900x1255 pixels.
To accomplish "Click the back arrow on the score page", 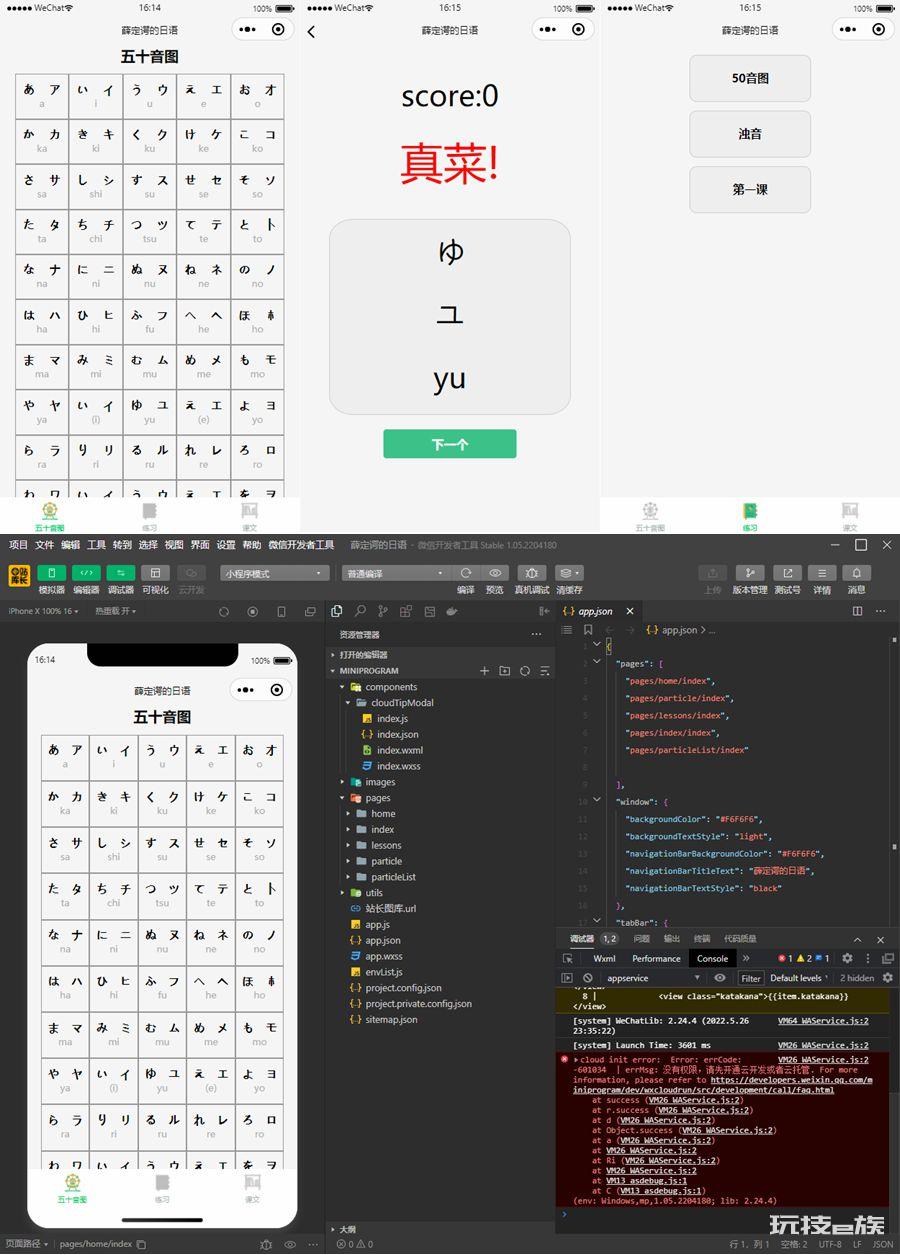I will tap(311, 32).
